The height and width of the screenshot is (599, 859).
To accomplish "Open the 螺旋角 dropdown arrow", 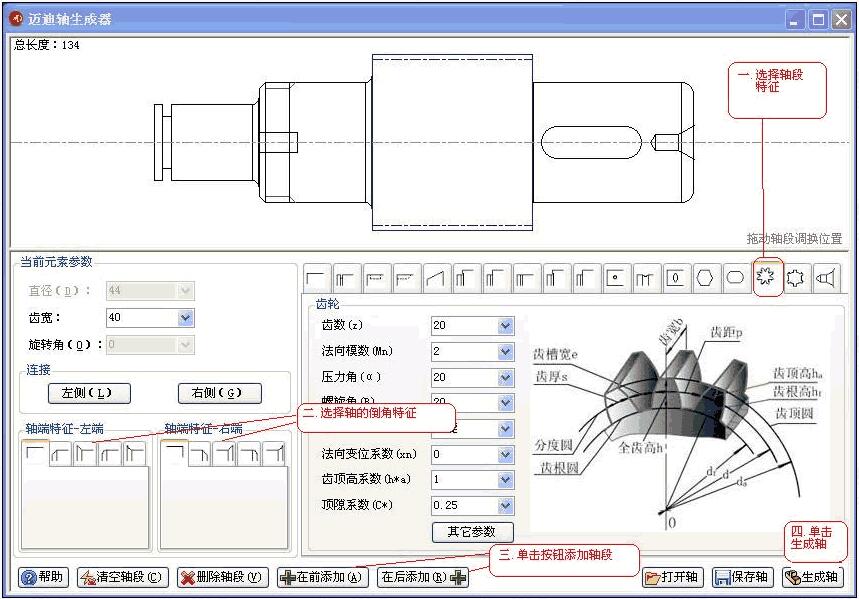I will click(505, 403).
